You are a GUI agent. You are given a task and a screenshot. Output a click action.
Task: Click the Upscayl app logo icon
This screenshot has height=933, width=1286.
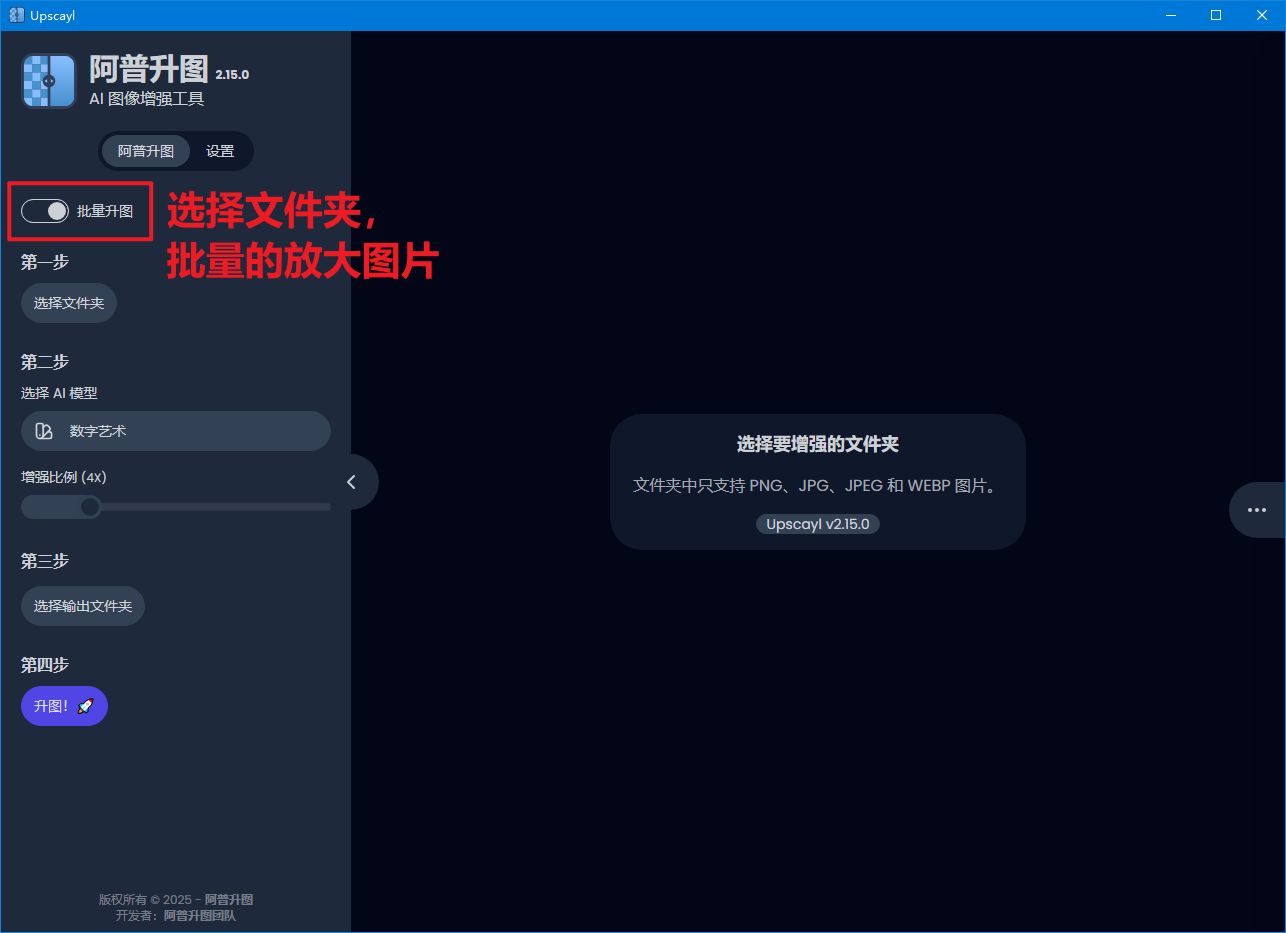pyautogui.click(x=49, y=81)
